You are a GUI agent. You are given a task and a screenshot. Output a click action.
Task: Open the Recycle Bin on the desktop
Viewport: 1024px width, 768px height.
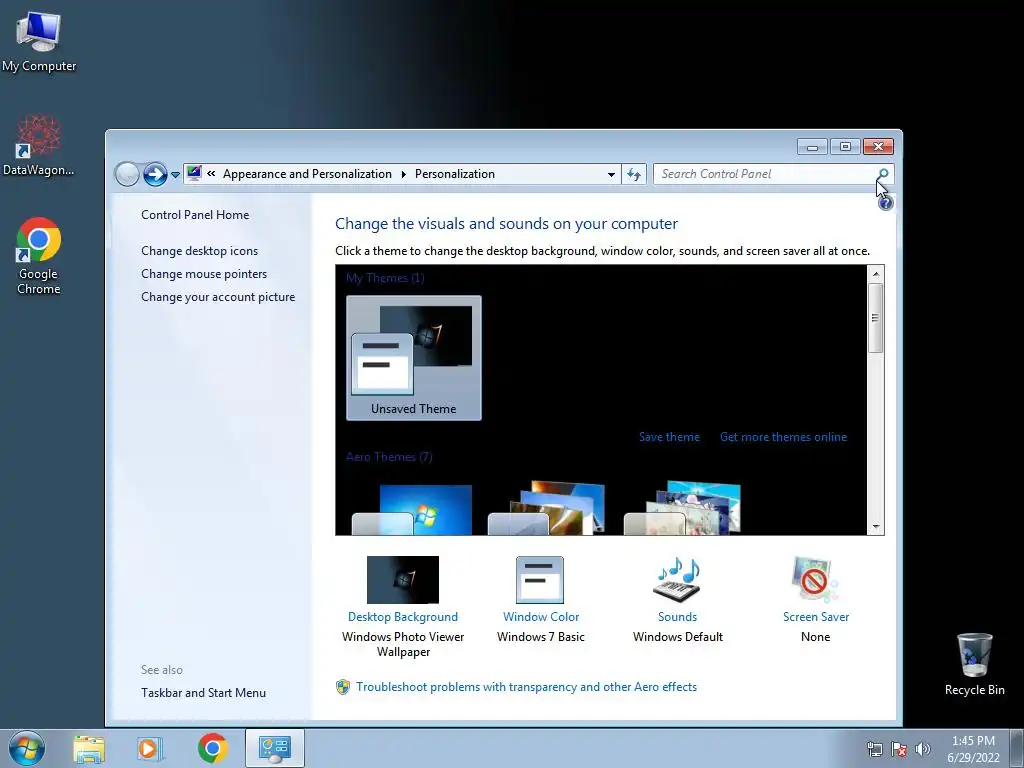[x=974, y=664]
